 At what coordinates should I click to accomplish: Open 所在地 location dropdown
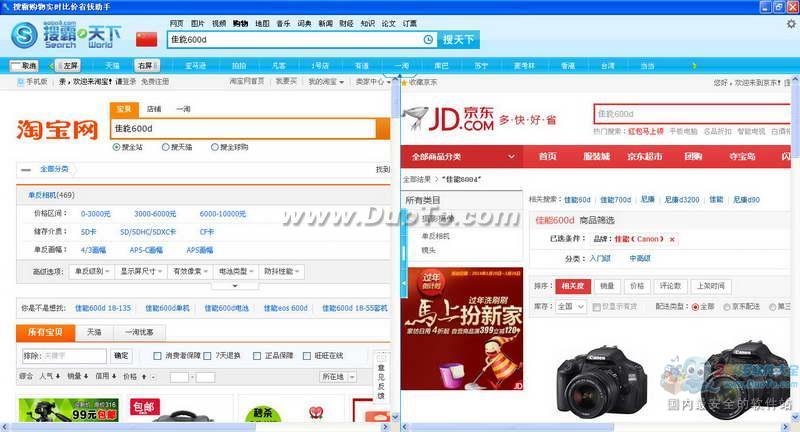click(x=338, y=376)
